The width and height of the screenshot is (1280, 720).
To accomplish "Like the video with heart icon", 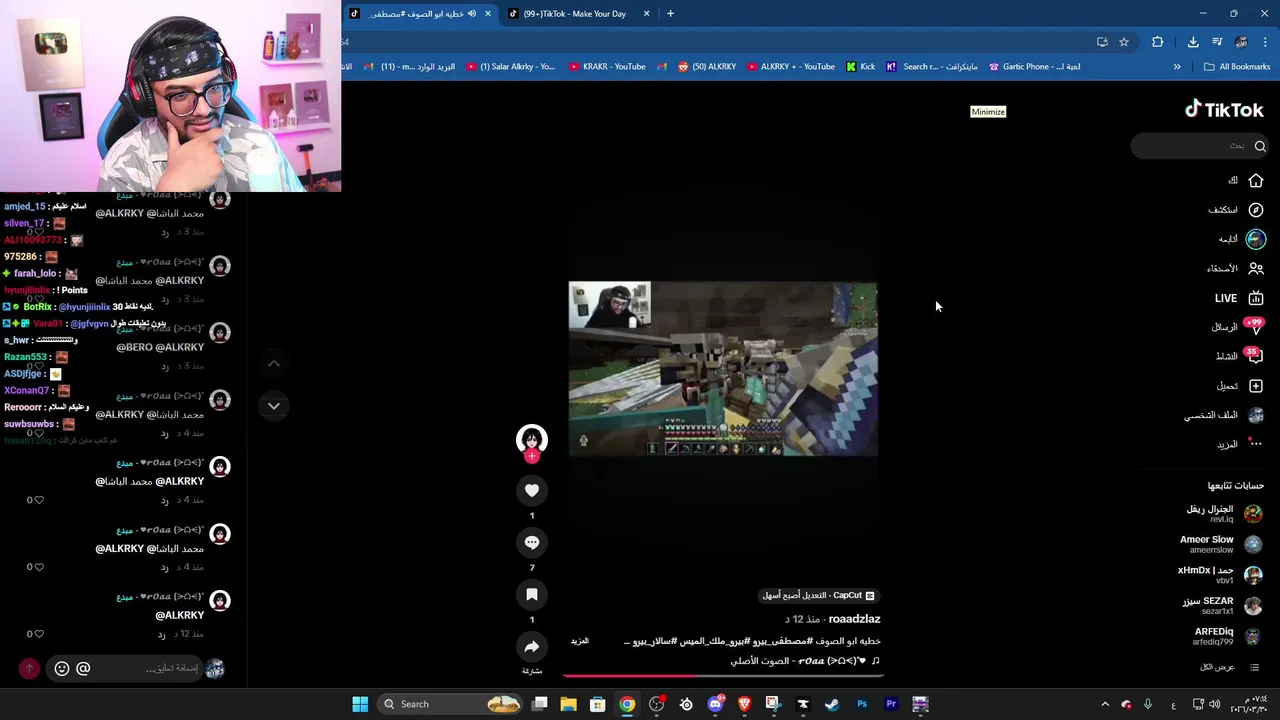I will tap(532, 490).
